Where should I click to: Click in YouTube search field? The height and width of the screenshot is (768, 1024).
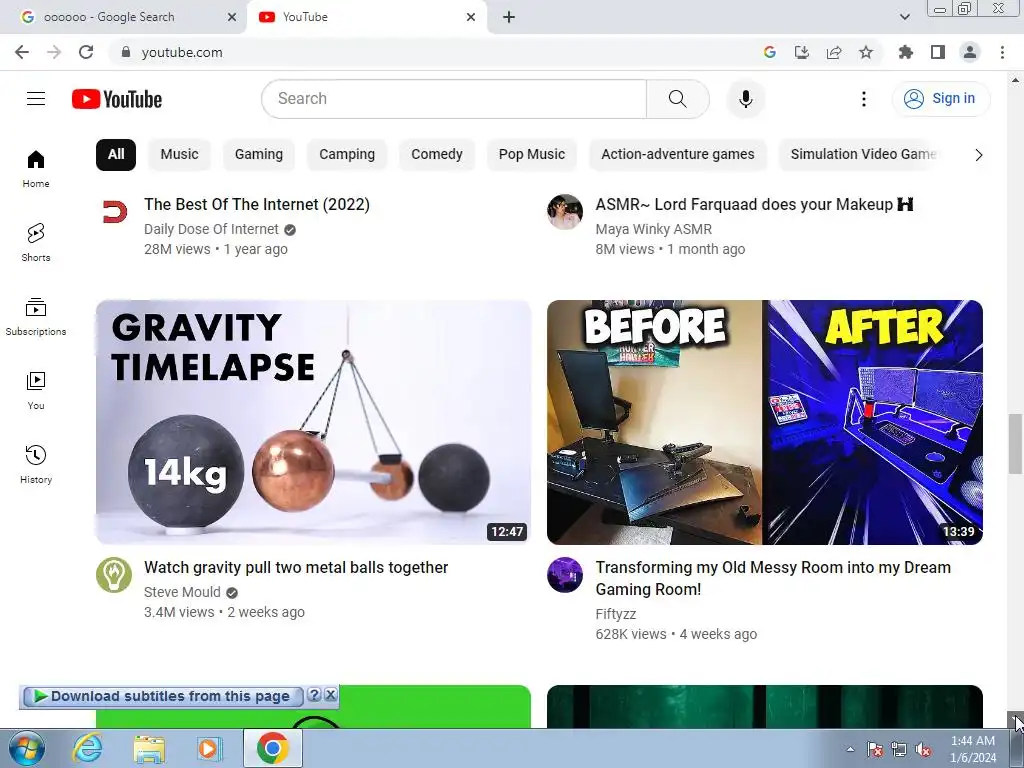tap(454, 99)
